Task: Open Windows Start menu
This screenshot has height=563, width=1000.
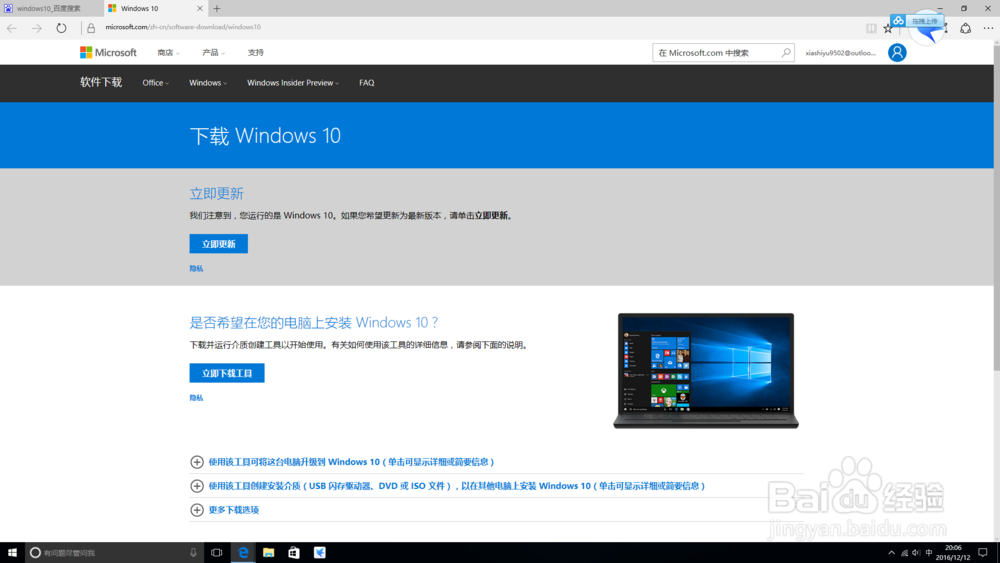Action: point(12,552)
